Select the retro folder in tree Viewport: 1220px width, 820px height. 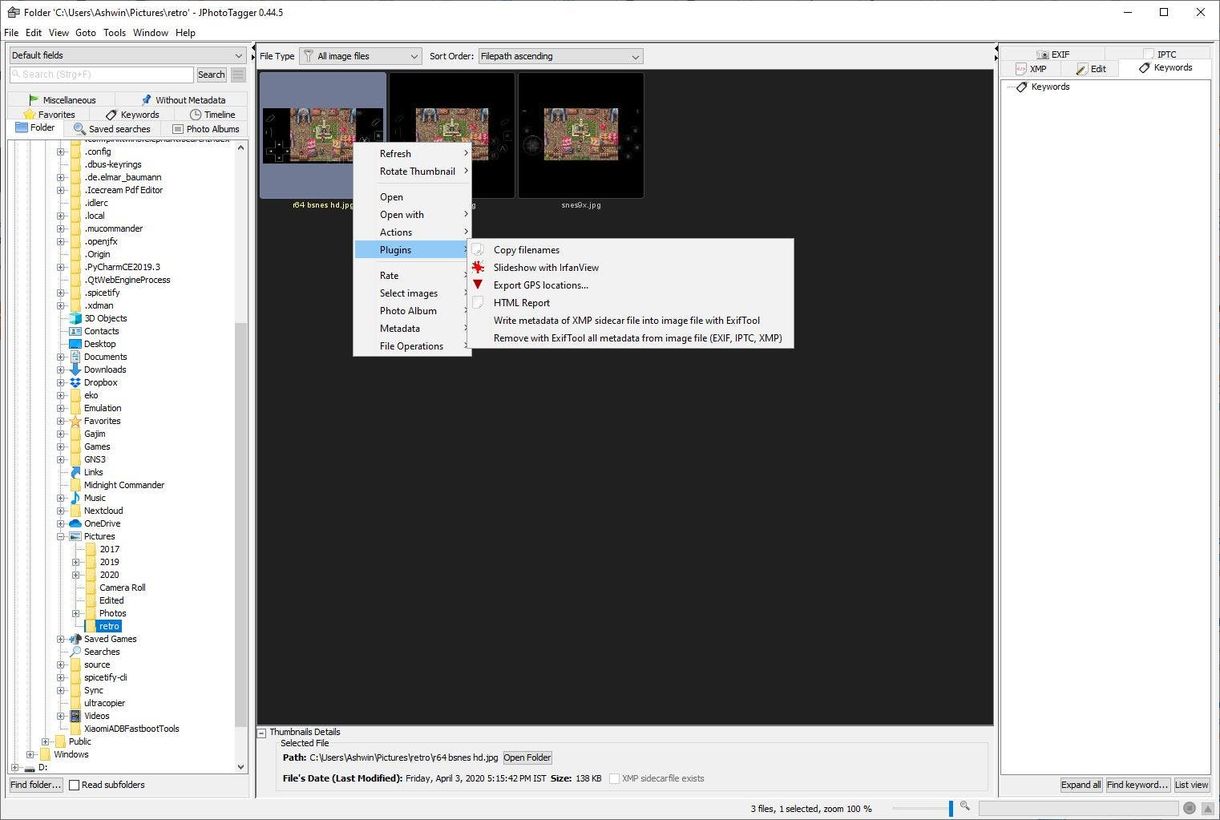coord(109,627)
